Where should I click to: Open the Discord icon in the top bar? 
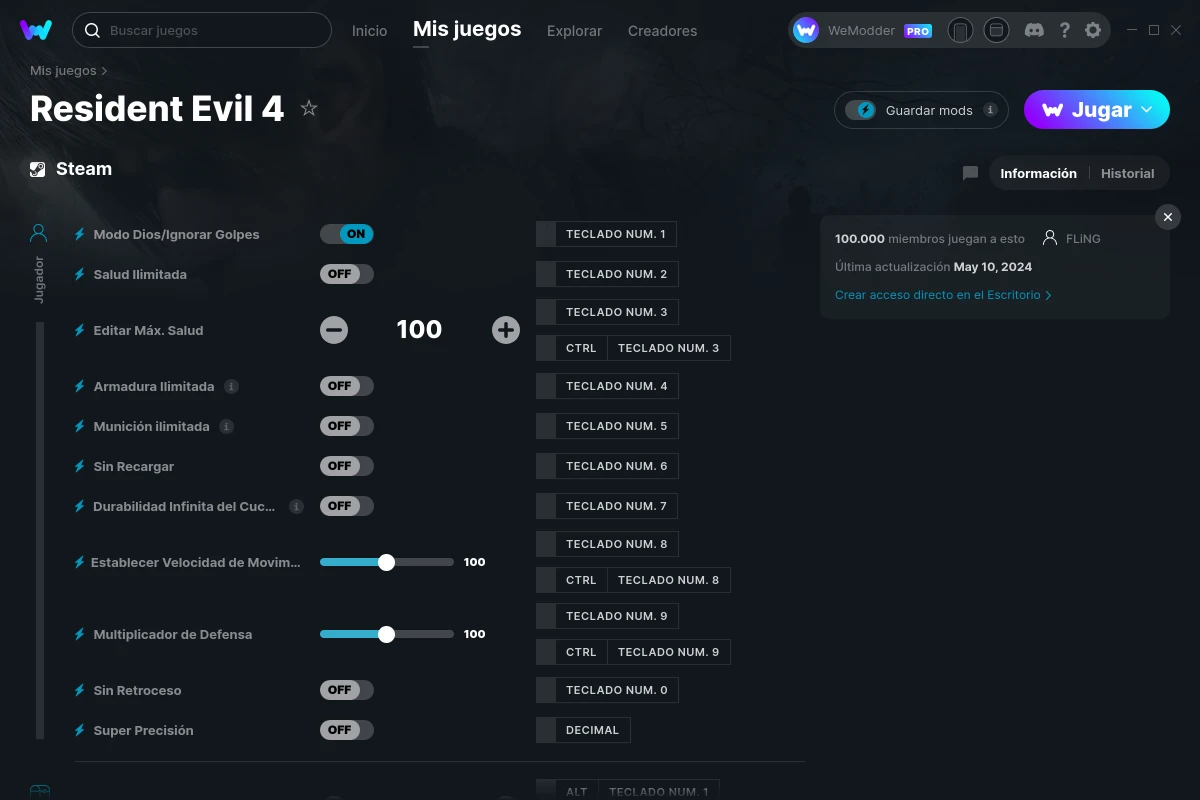(1034, 30)
